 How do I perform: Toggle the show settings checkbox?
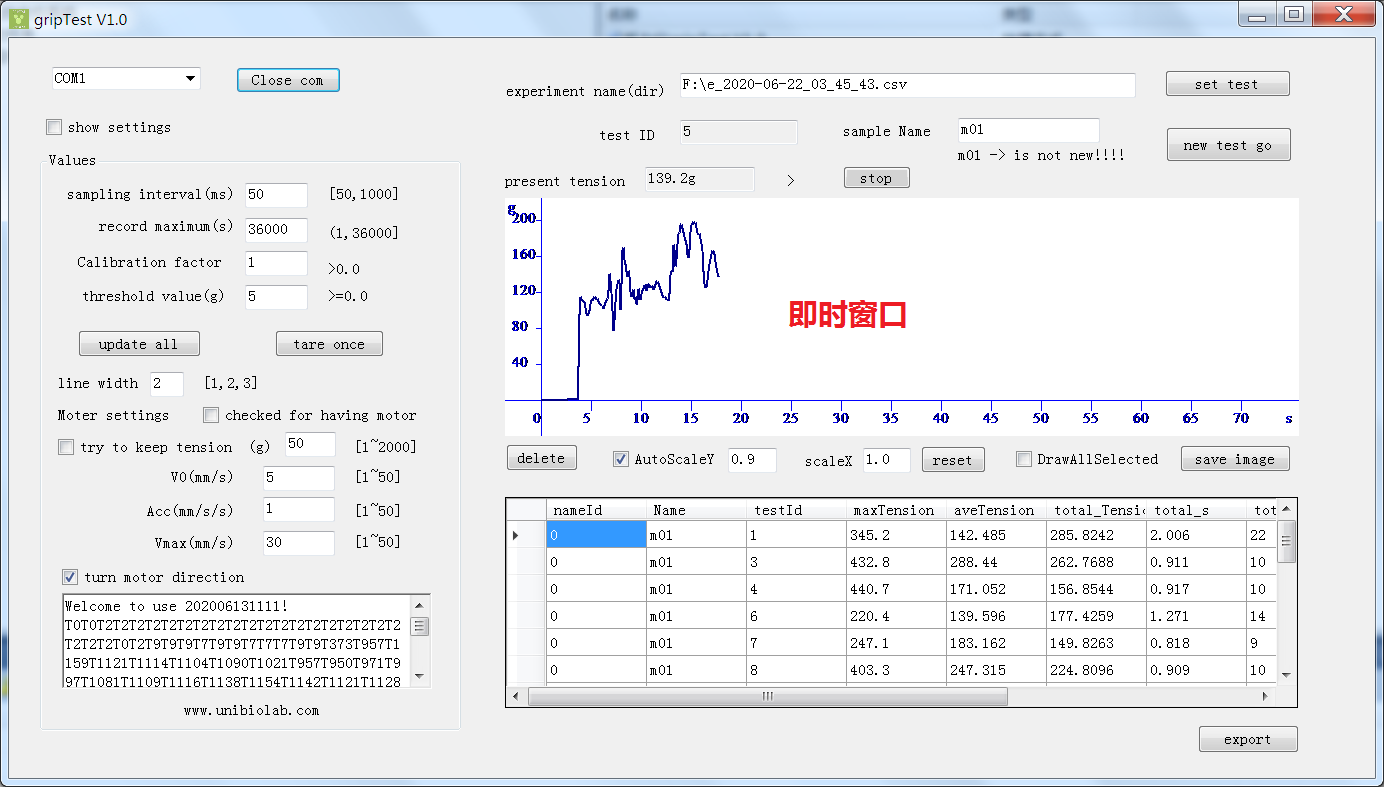click(x=54, y=127)
